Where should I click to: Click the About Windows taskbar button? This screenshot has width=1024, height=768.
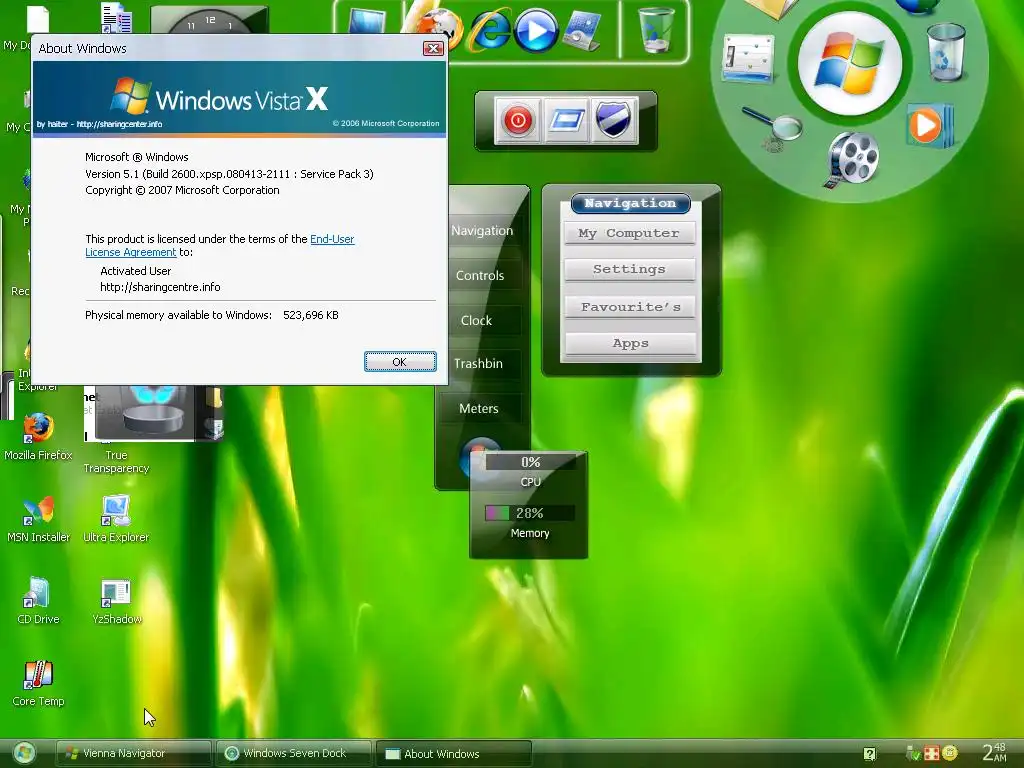click(454, 754)
